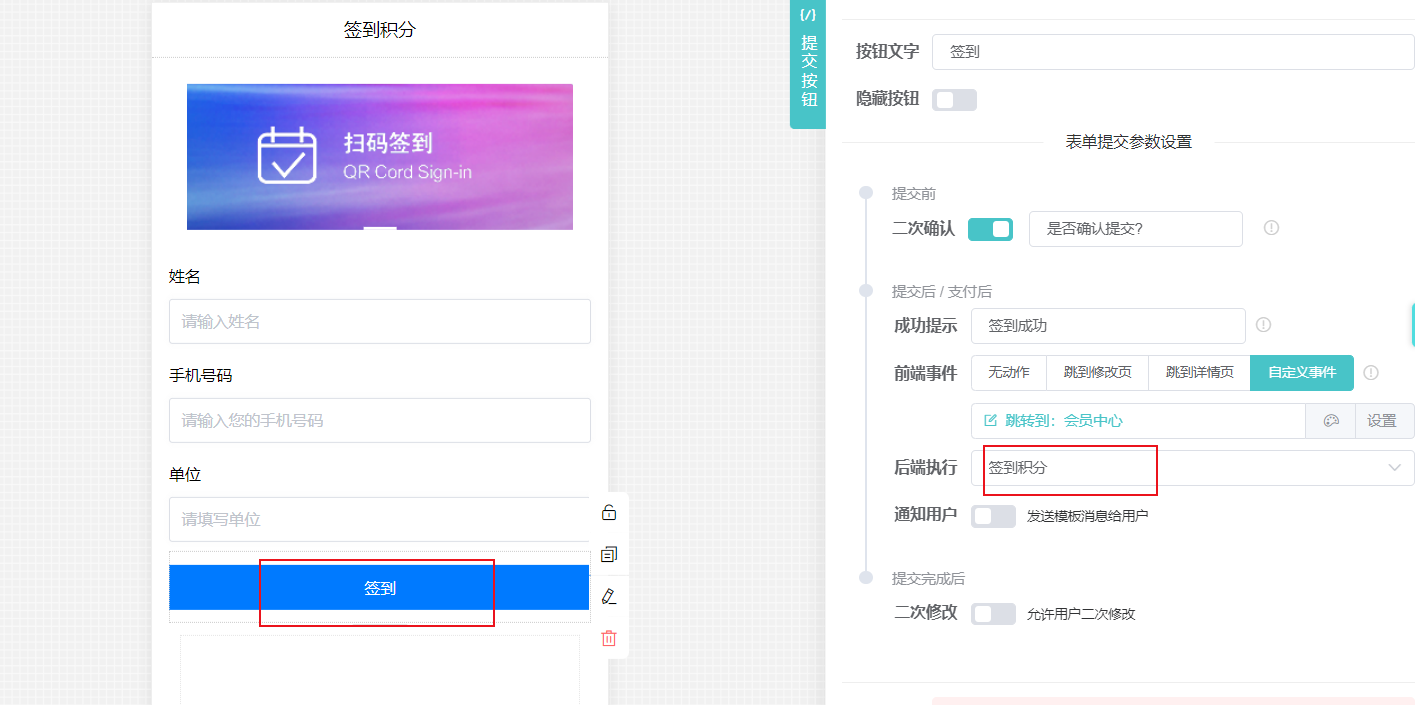Click the edit pencil icon
The image size is (1415, 705).
[609, 596]
